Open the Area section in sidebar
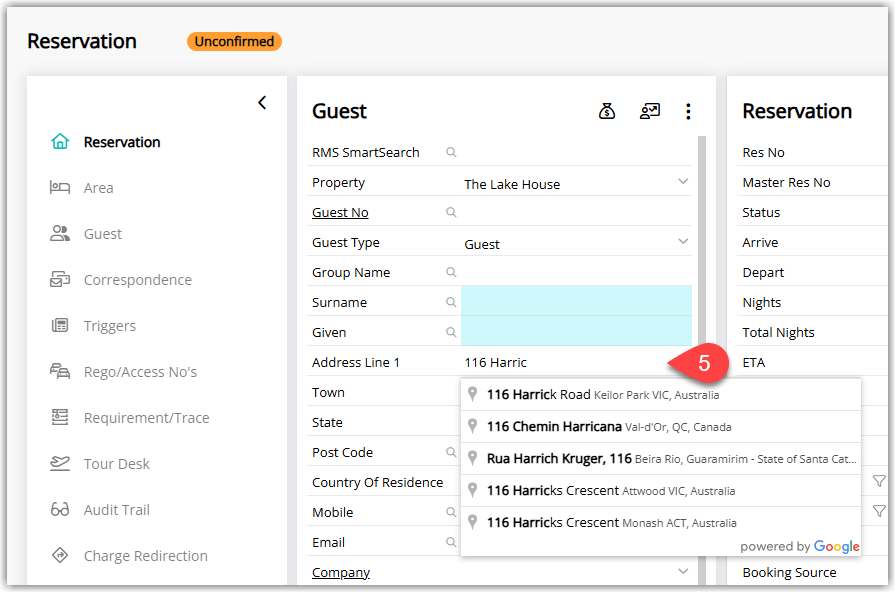The height and width of the screenshot is (593, 896). pyautogui.click(x=99, y=188)
